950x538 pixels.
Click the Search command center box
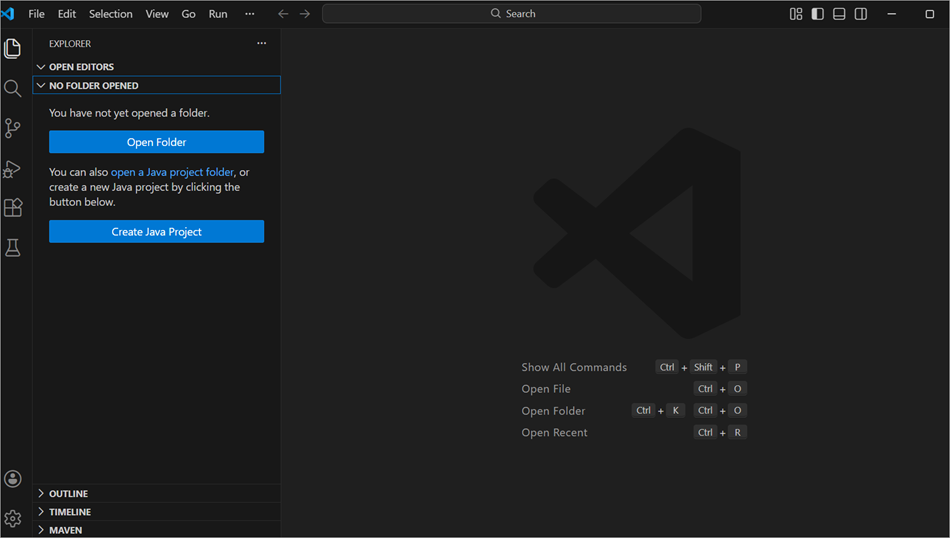click(512, 13)
